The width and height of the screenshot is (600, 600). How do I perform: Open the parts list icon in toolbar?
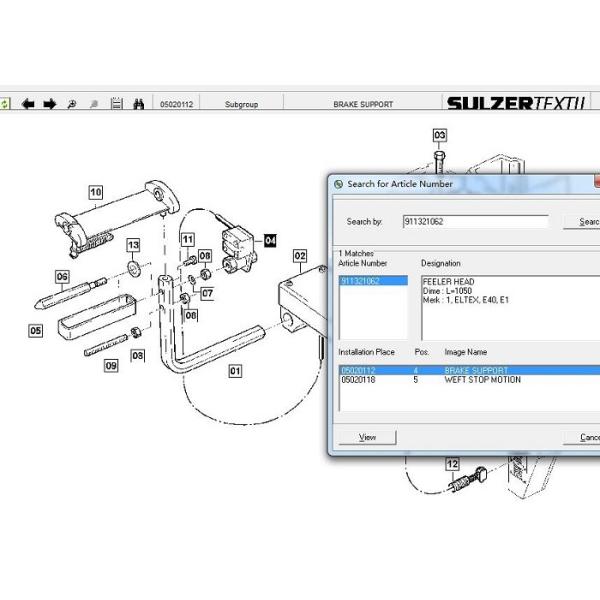pos(117,104)
